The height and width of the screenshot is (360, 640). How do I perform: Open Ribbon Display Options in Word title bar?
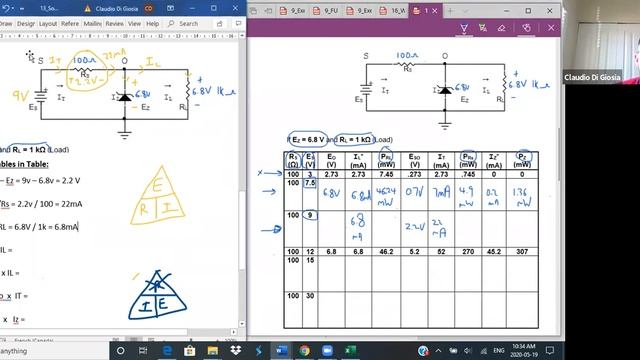coord(171,8)
